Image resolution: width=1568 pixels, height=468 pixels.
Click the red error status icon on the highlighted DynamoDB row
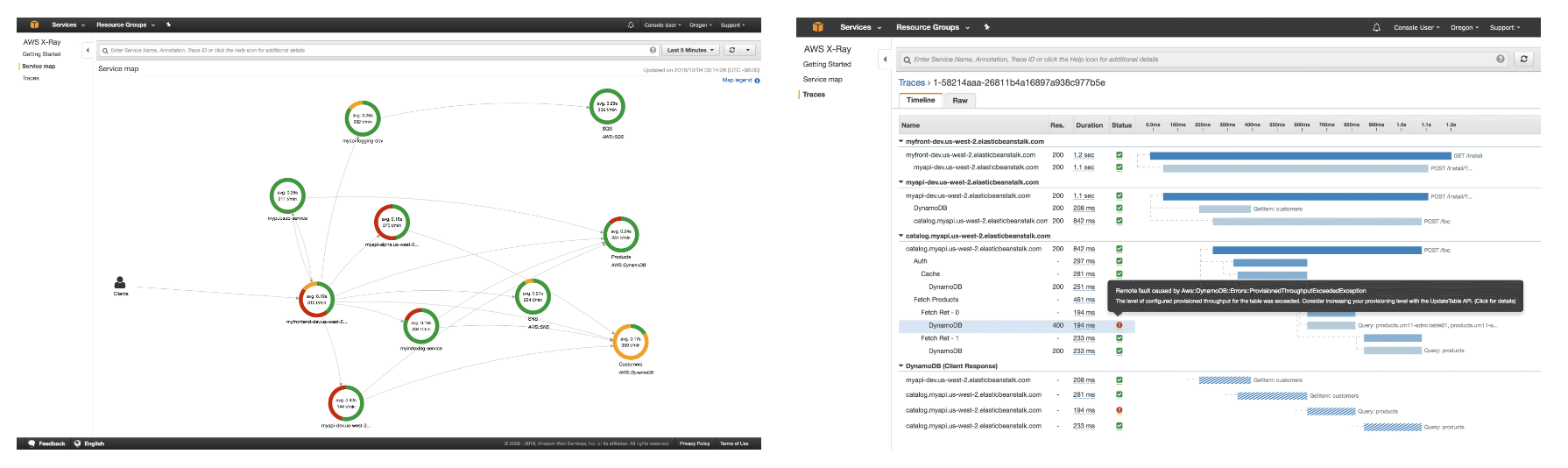1119,325
